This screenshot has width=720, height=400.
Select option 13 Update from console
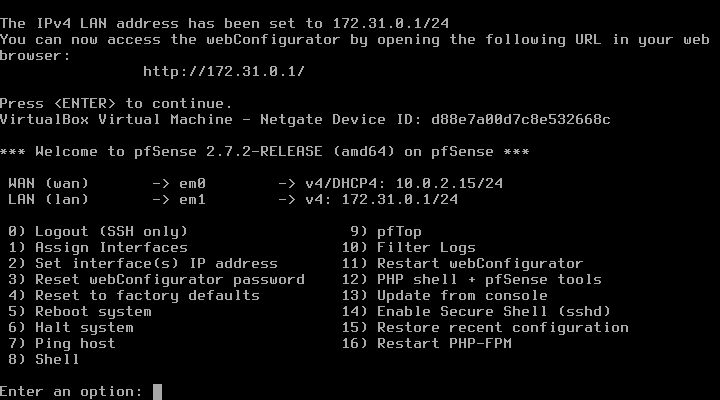click(x=444, y=296)
